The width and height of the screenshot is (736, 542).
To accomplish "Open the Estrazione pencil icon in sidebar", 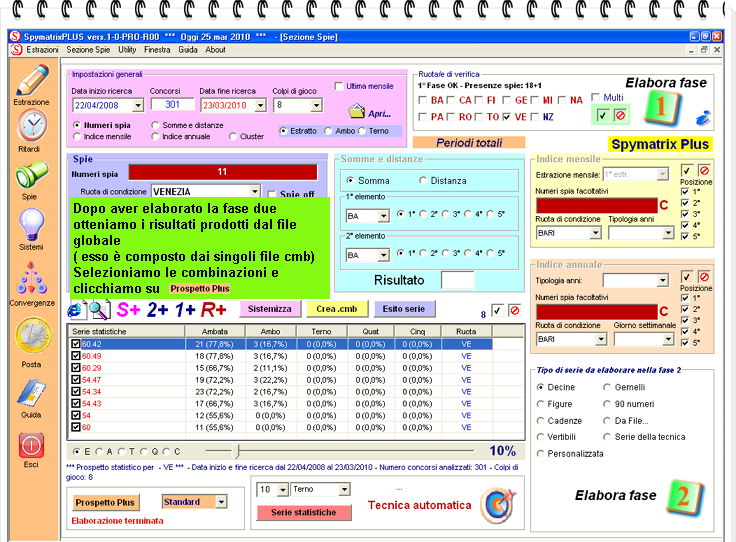I will click(32, 80).
